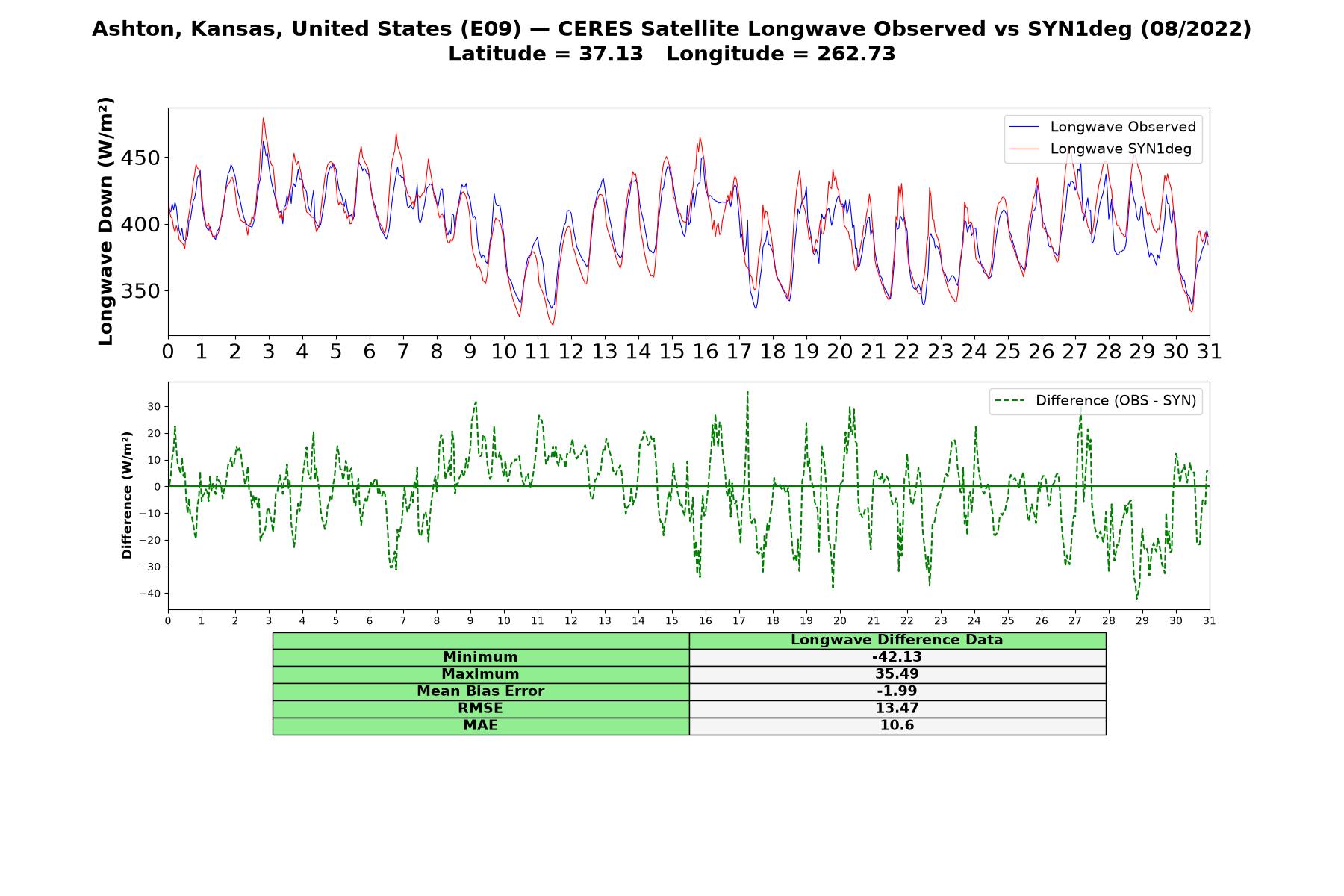Screen dimensions: 1344x896
Task: Click the Longwave Down y-axis label
Action: (x=105, y=221)
